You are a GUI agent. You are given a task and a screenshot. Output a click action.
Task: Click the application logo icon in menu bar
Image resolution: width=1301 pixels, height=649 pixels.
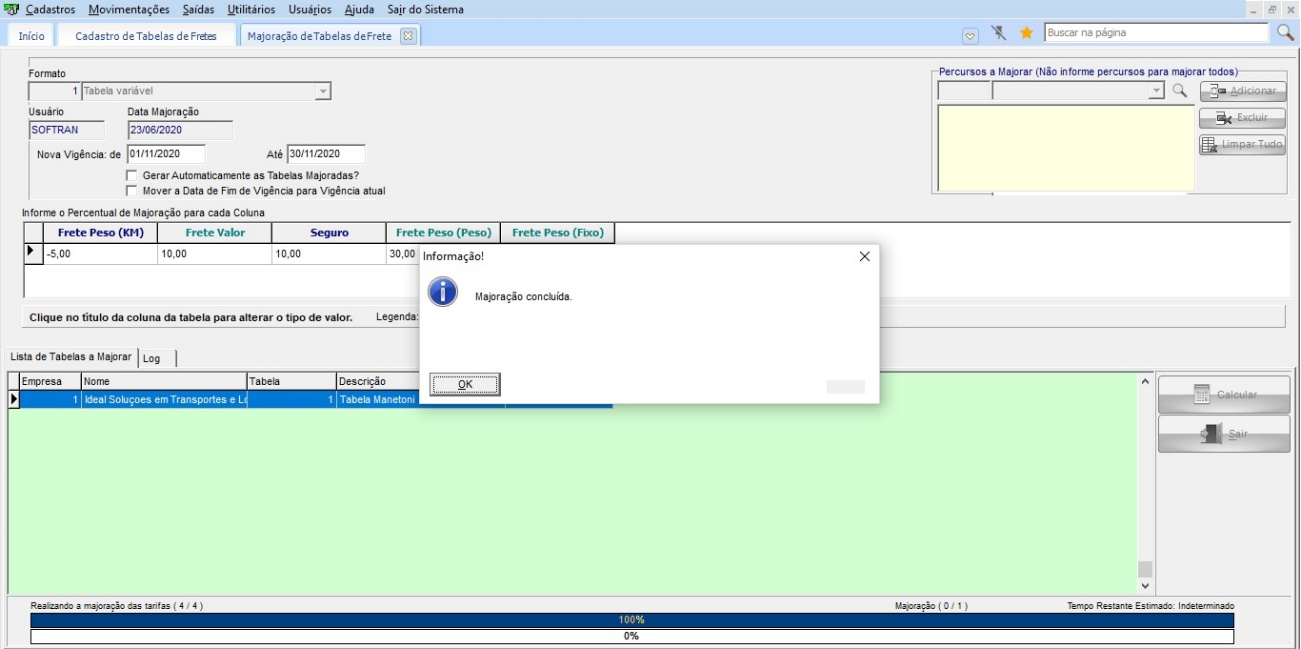point(12,9)
